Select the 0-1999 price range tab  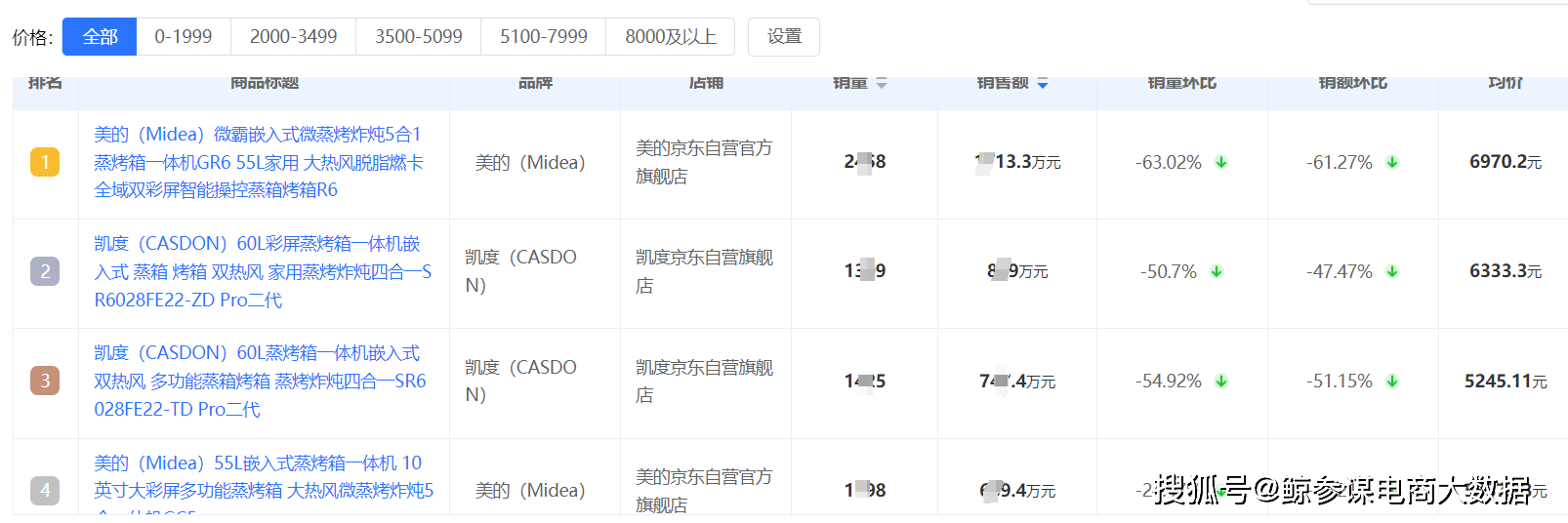[x=184, y=37]
